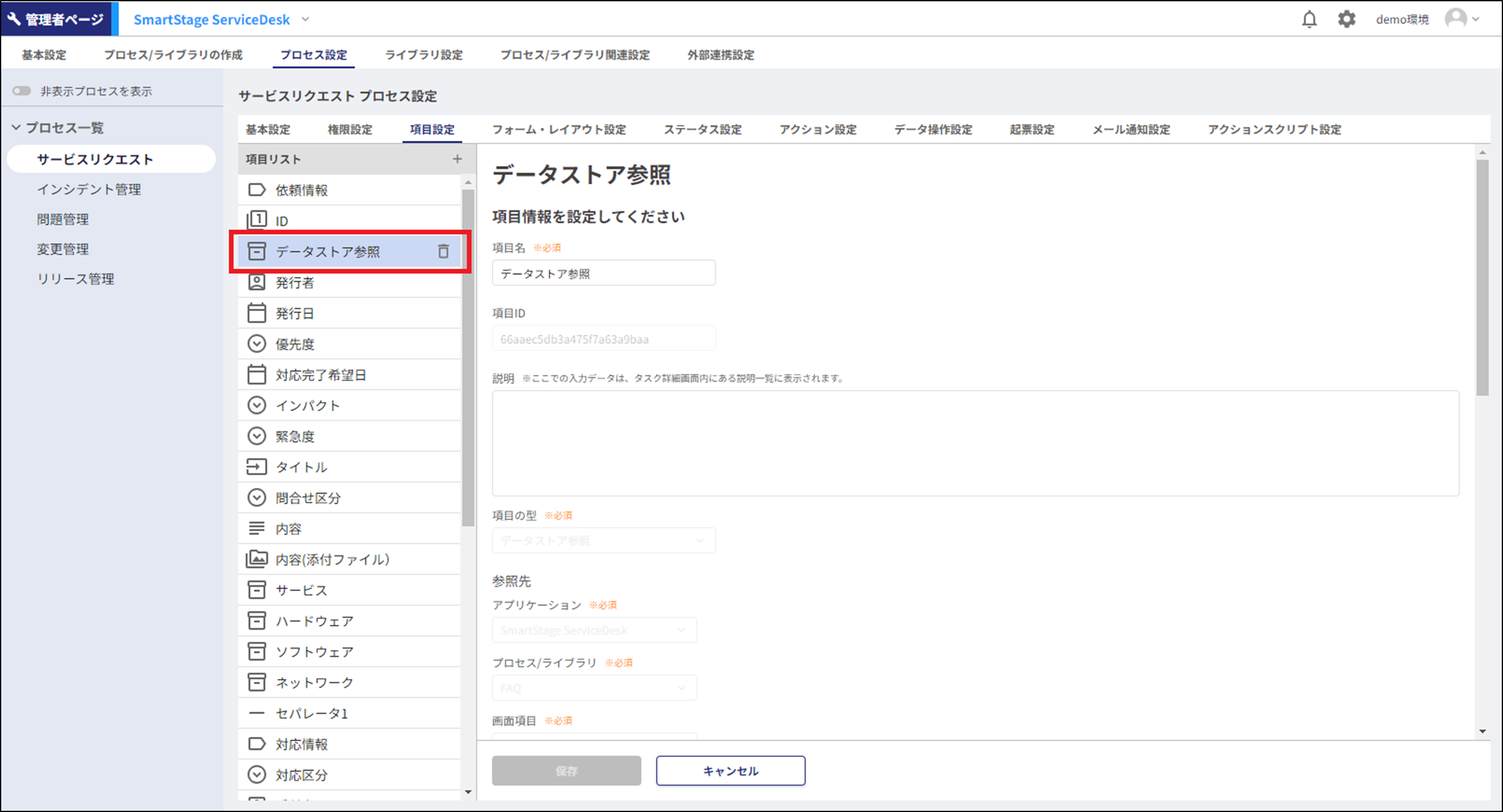
Task: Add new item with plus icon
Action: [x=457, y=159]
